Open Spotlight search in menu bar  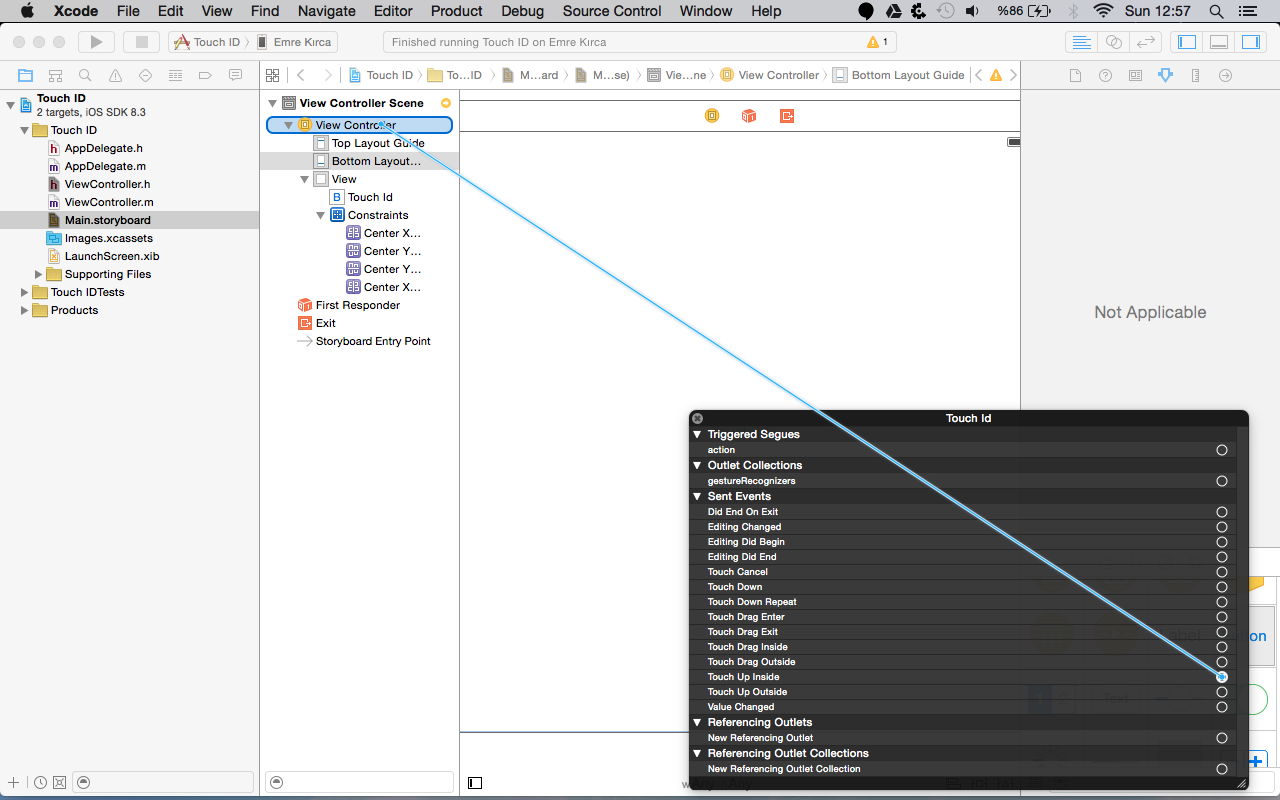[x=1216, y=11]
